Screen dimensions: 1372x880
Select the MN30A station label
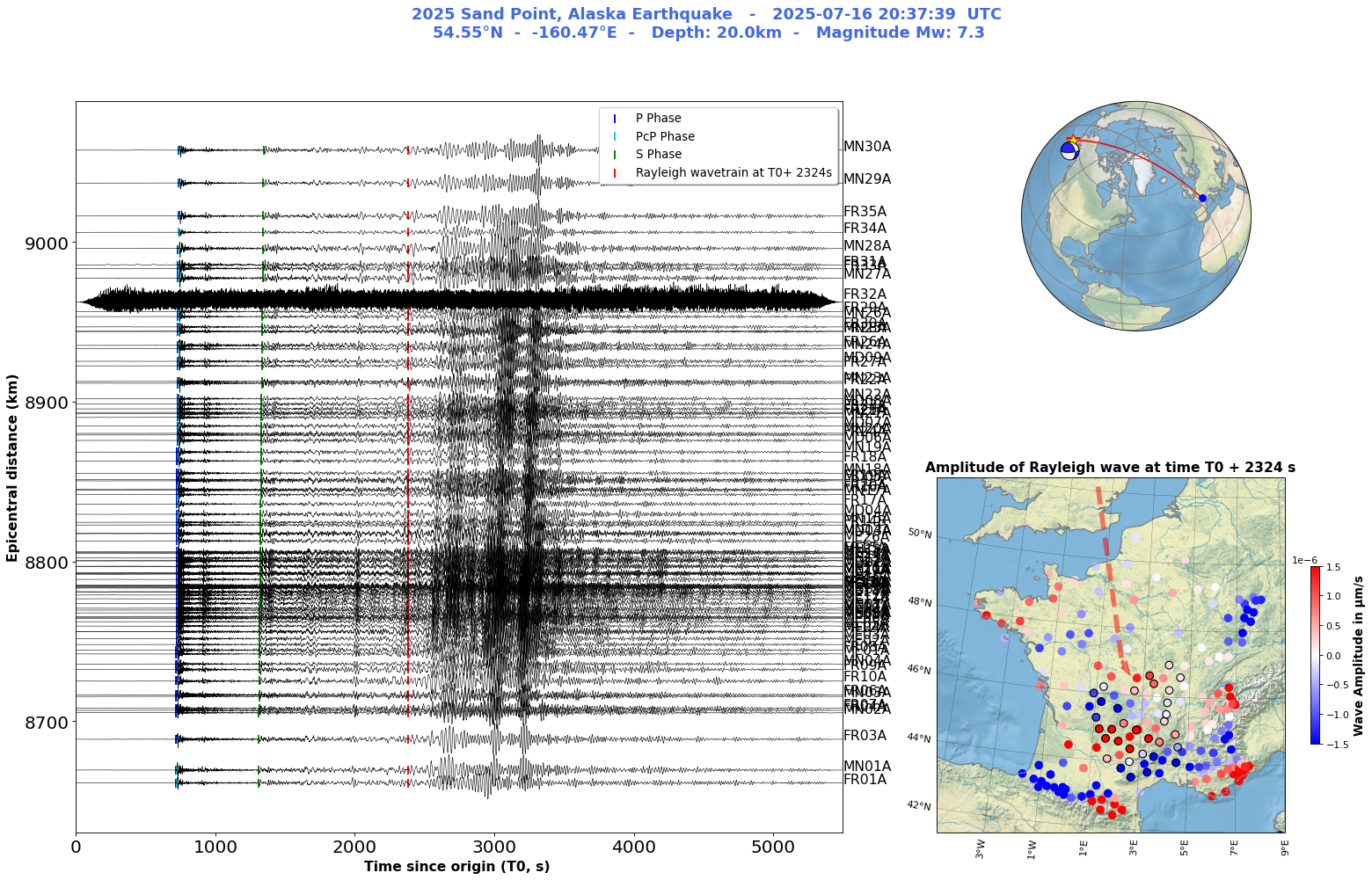point(866,147)
